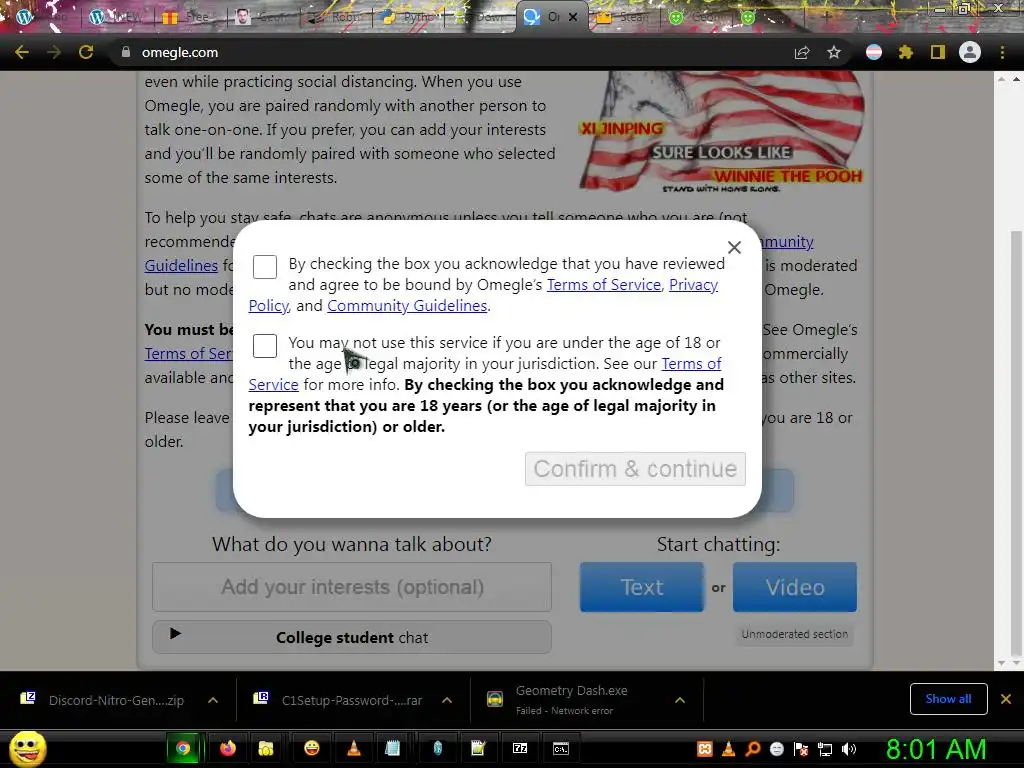Start a Video chat
Viewport: 1024px width, 768px height.
point(794,587)
